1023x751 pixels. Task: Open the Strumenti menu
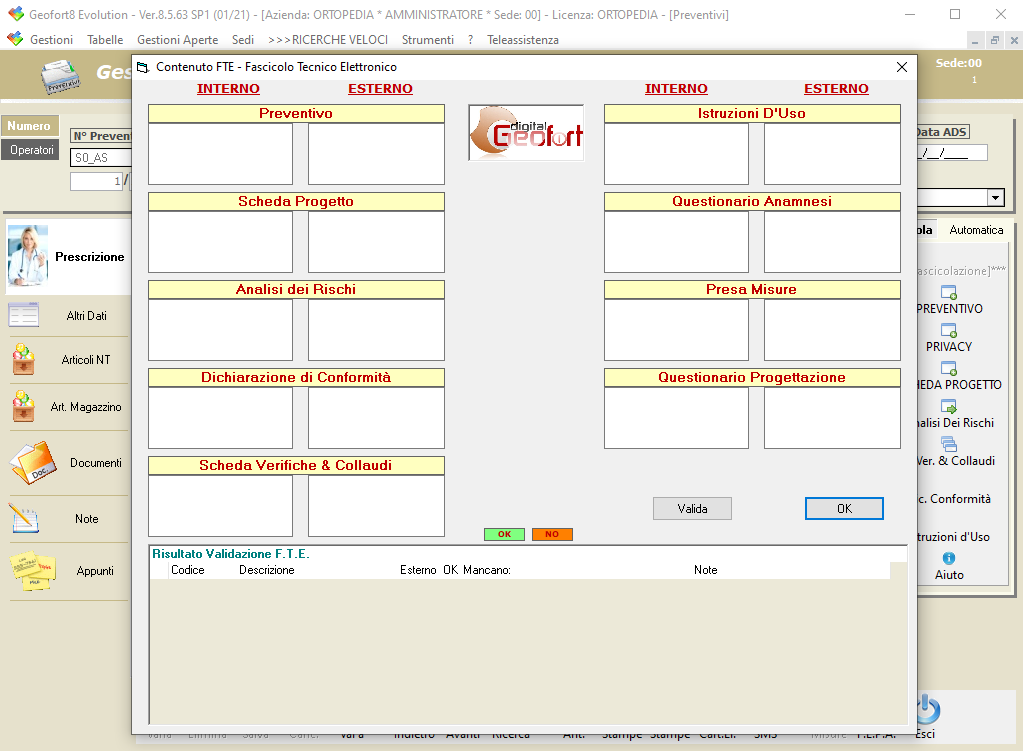pyautogui.click(x=427, y=40)
